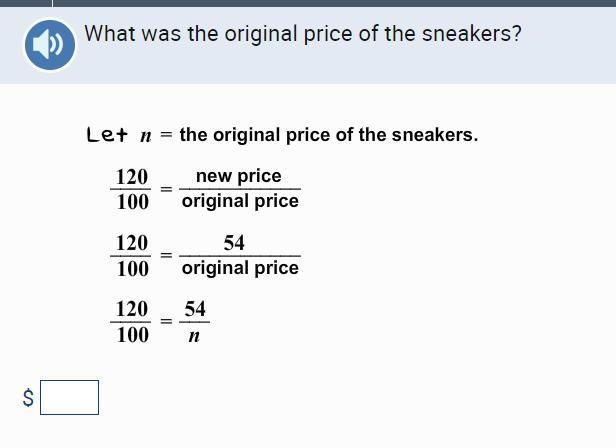Click the first 'original price' denominator

(240, 201)
